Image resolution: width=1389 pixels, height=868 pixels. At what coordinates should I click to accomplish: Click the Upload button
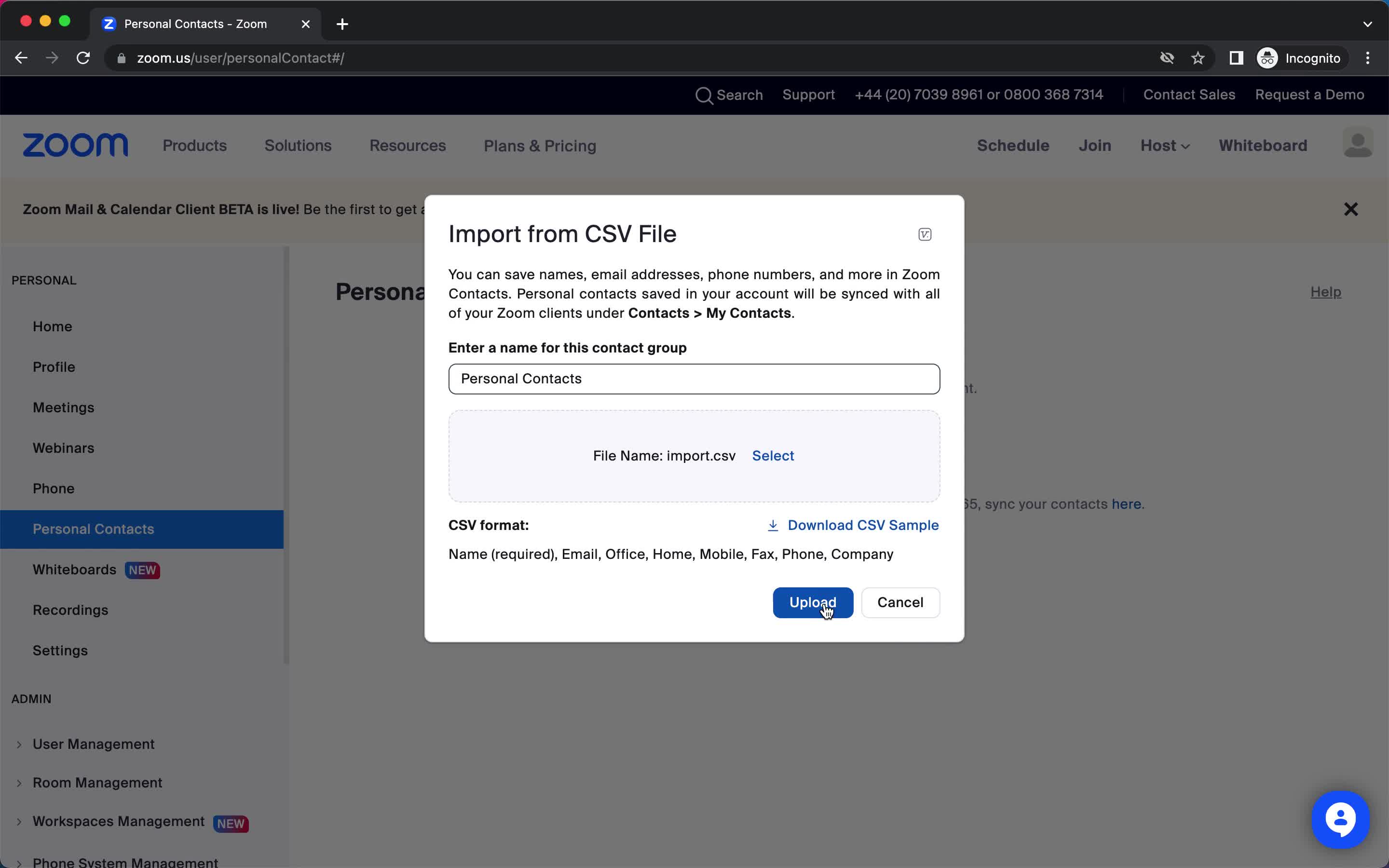point(813,602)
